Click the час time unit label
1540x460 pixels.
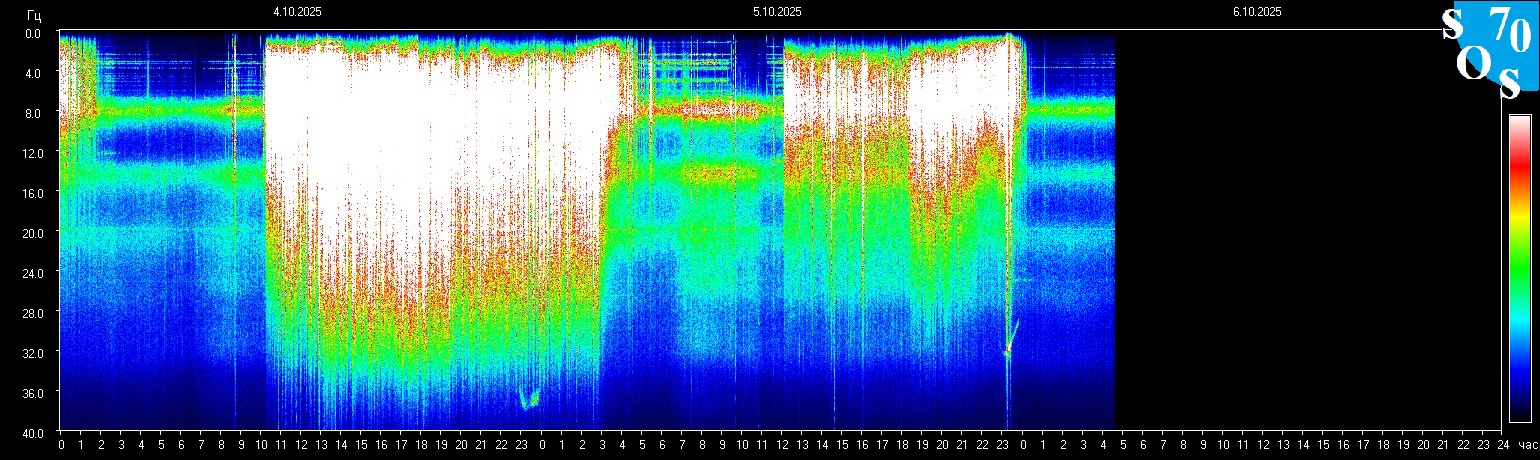coord(1526,444)
